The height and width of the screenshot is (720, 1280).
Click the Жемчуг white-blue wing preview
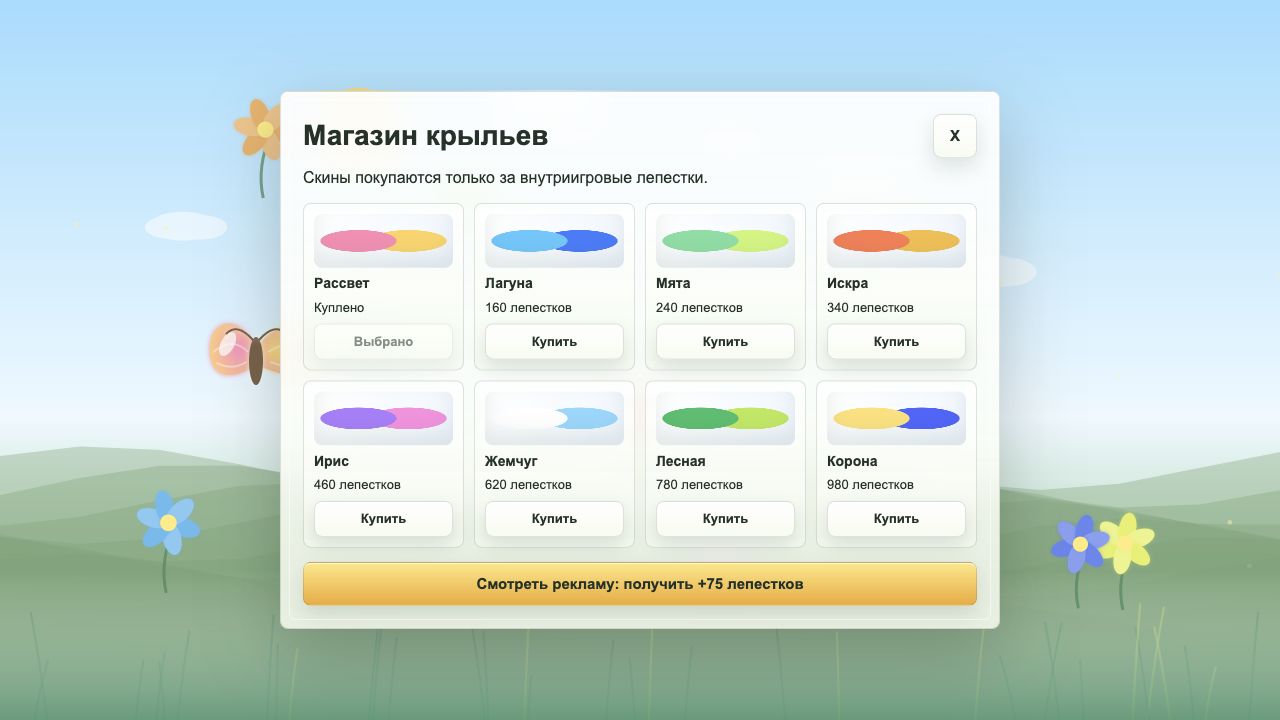click(554, 418)
